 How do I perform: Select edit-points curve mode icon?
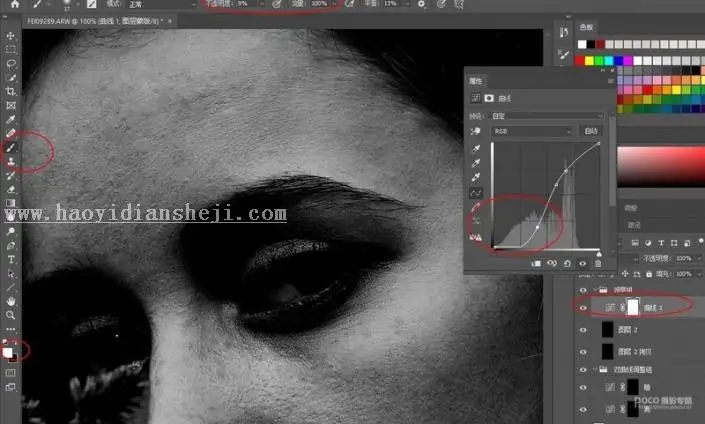(x=475, y=193)
